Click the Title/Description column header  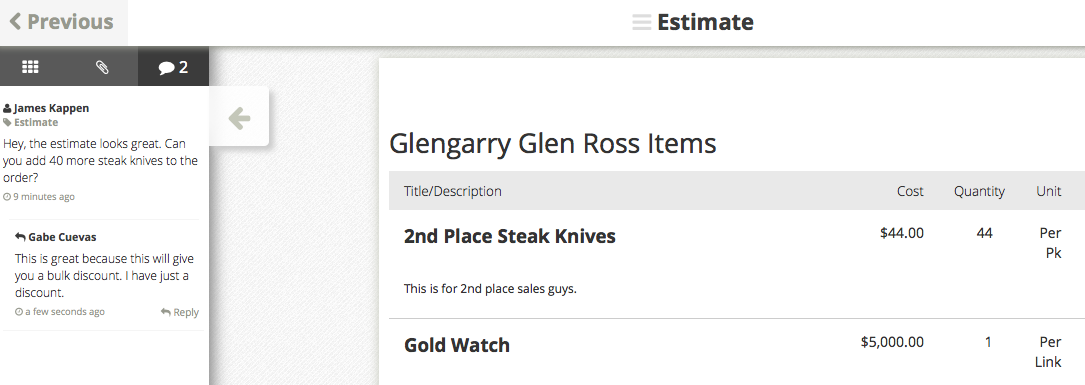point(453,191)
